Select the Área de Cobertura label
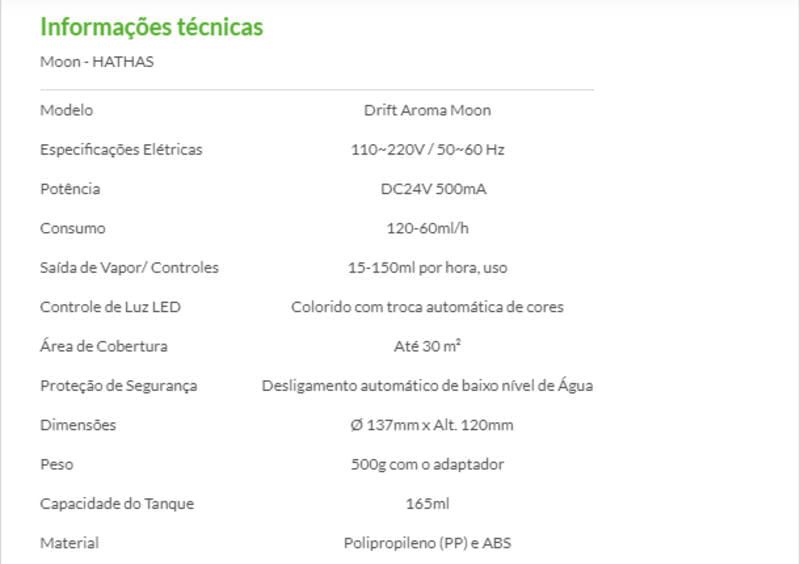The image size is (800, 564). [104, 346]
